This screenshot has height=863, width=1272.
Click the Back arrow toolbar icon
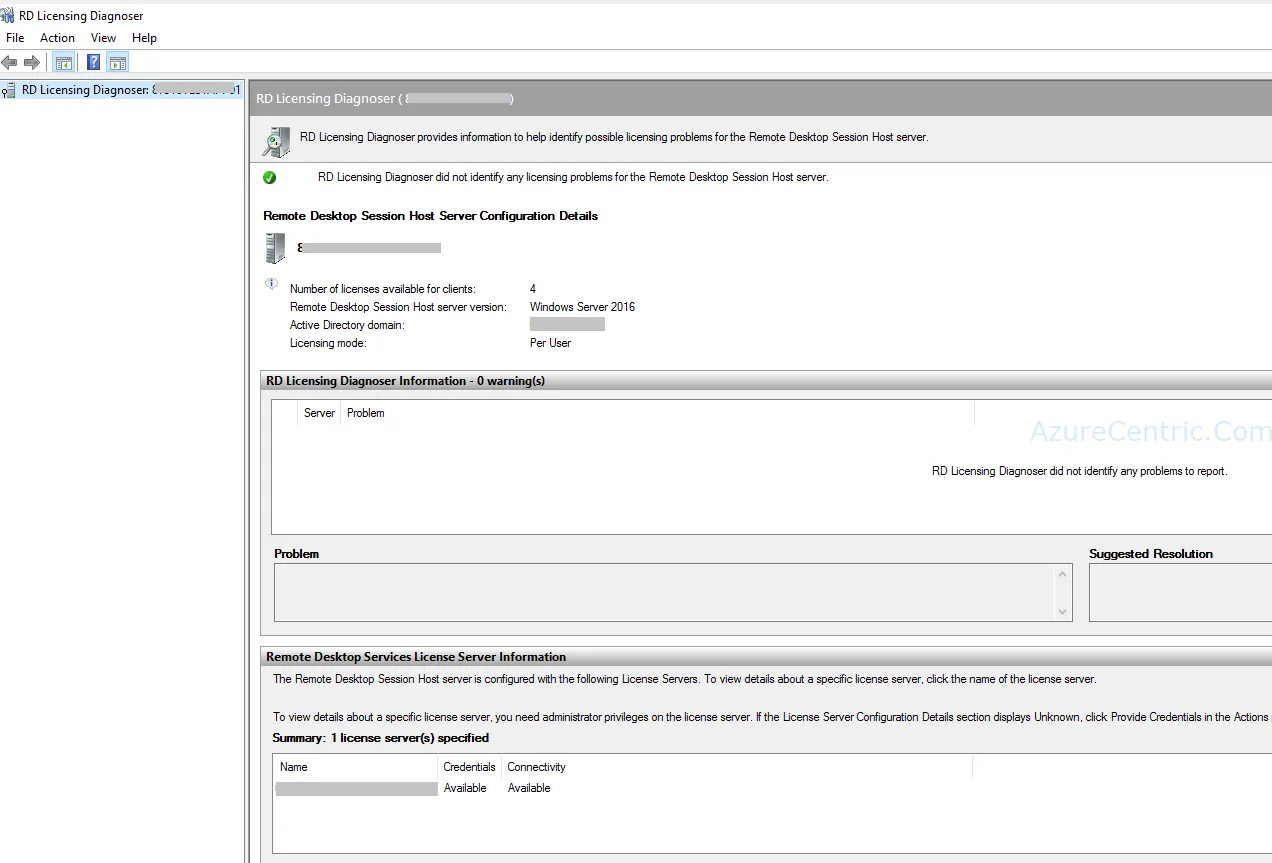tap(10, 62)
